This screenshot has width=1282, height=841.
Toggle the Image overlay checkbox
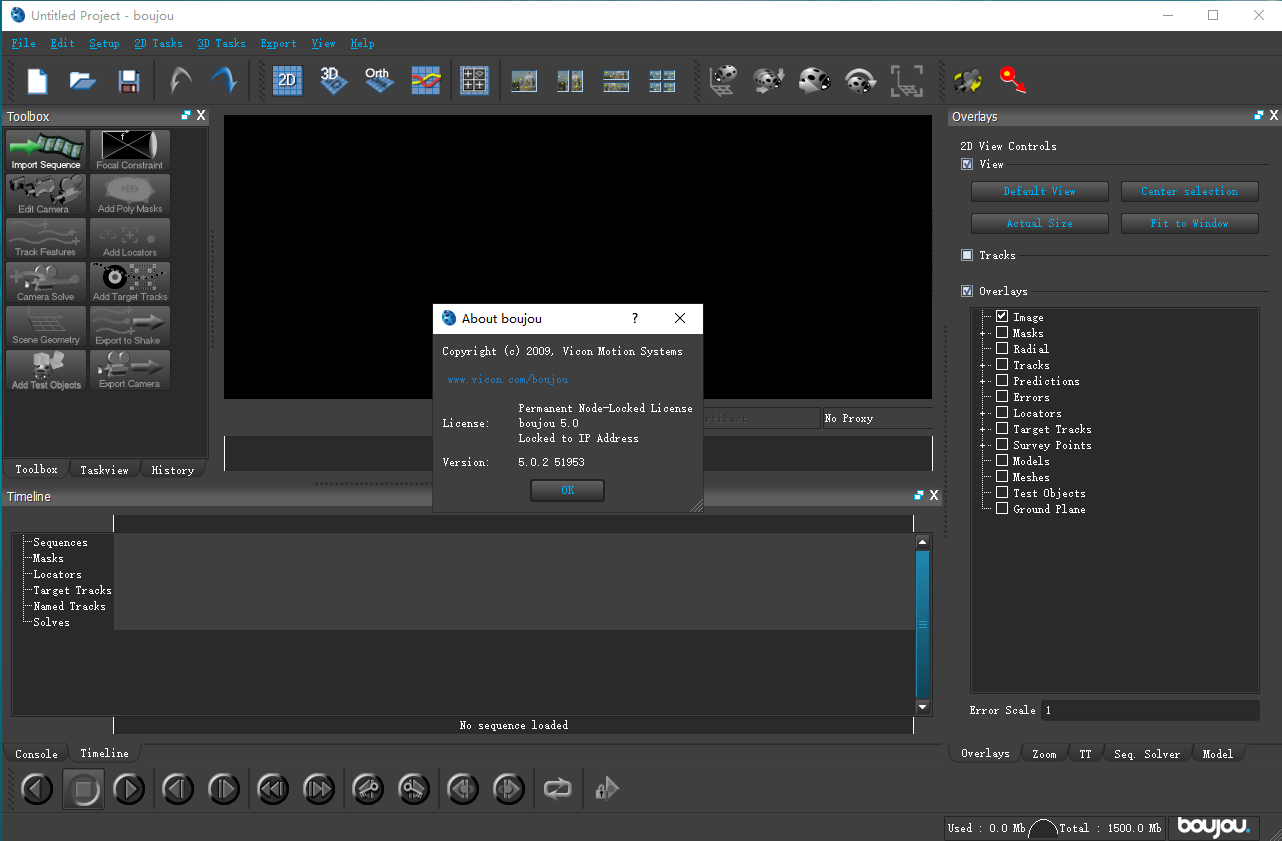[x=1002, y=317]
